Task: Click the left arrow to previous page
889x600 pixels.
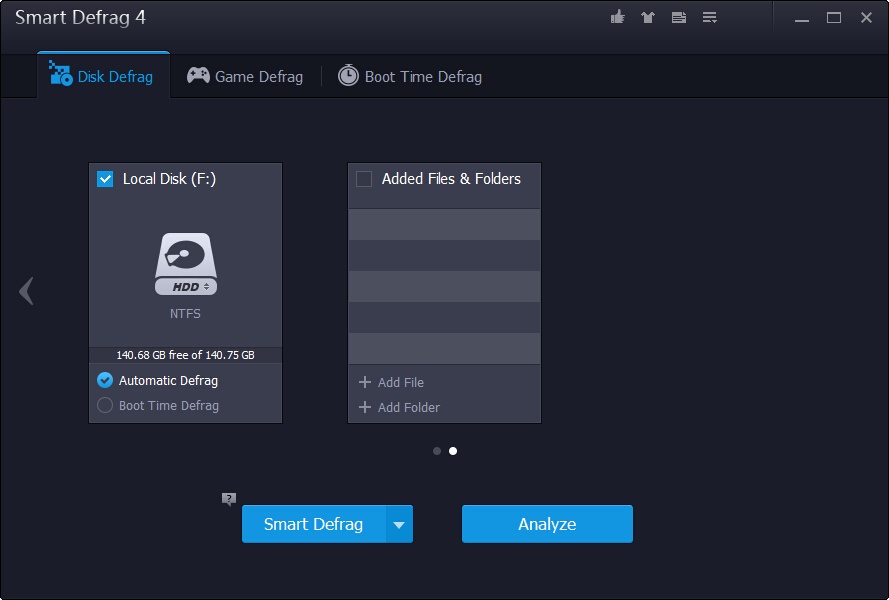Action: [x=27, y=291]
